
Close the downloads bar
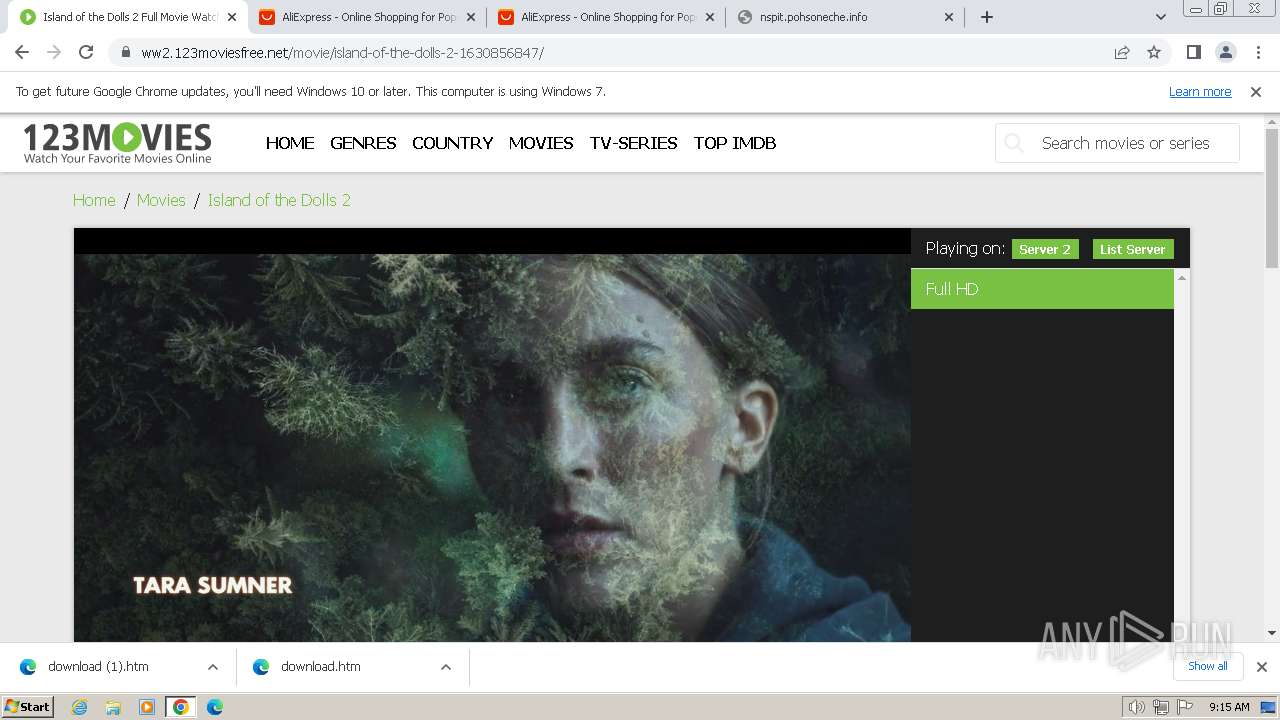tap(1261, 667)
